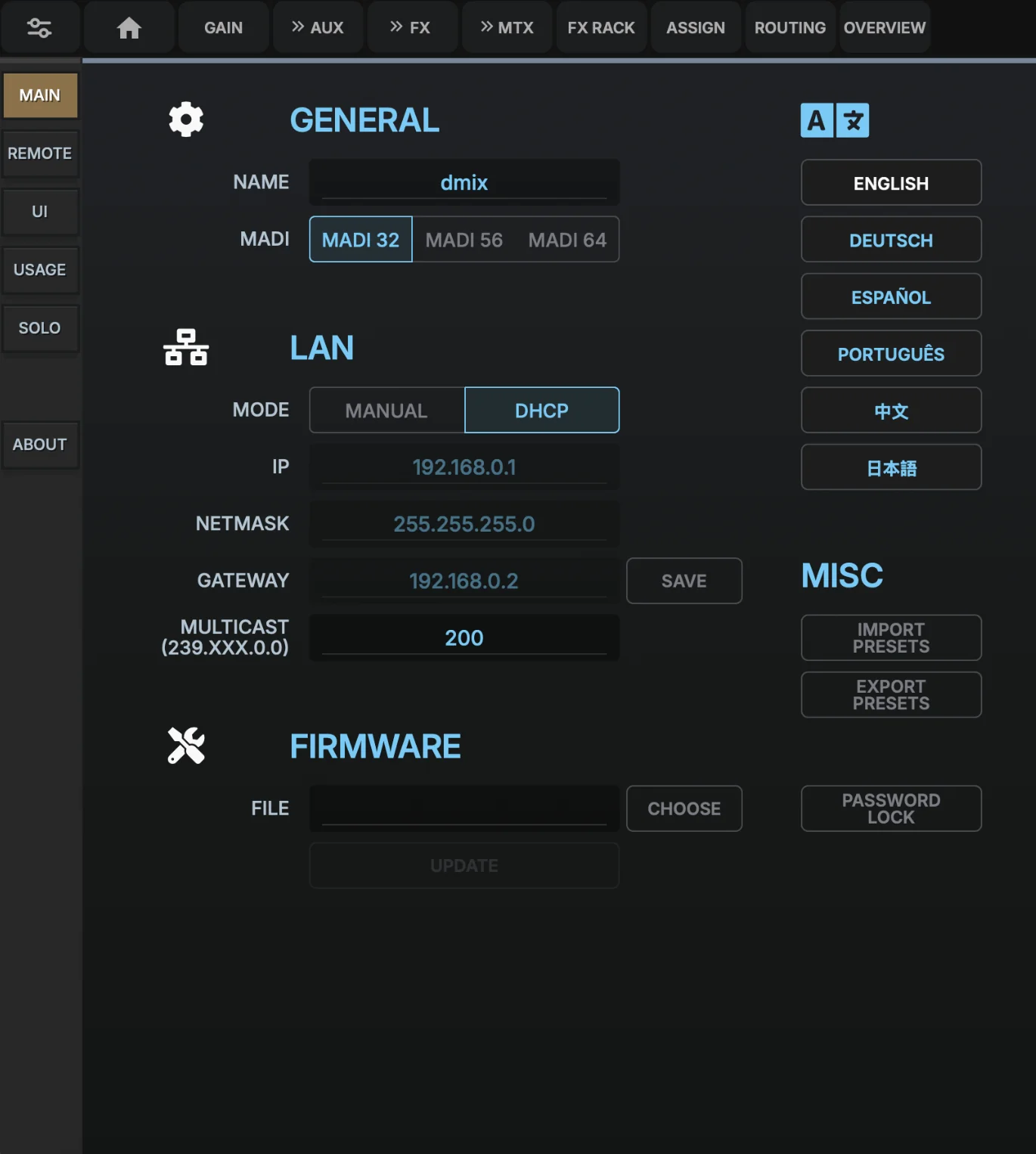Image resolution: width=1036 pixels, height=1154 pixels.
Task: Click the FIRMWARE section heading
Action: click(x=375, y=746)
